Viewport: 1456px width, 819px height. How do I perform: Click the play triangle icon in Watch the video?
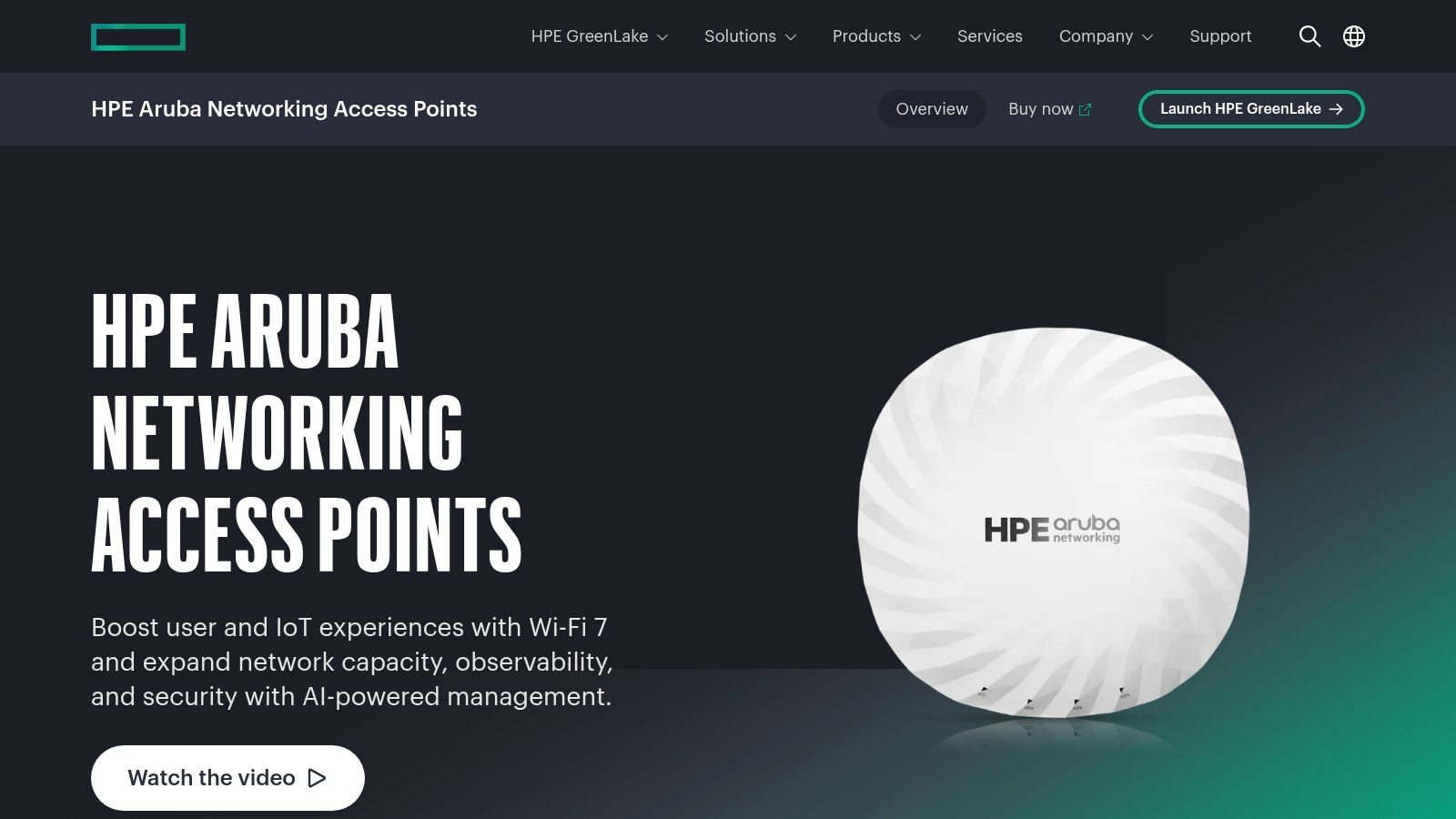tap(317, 778)
